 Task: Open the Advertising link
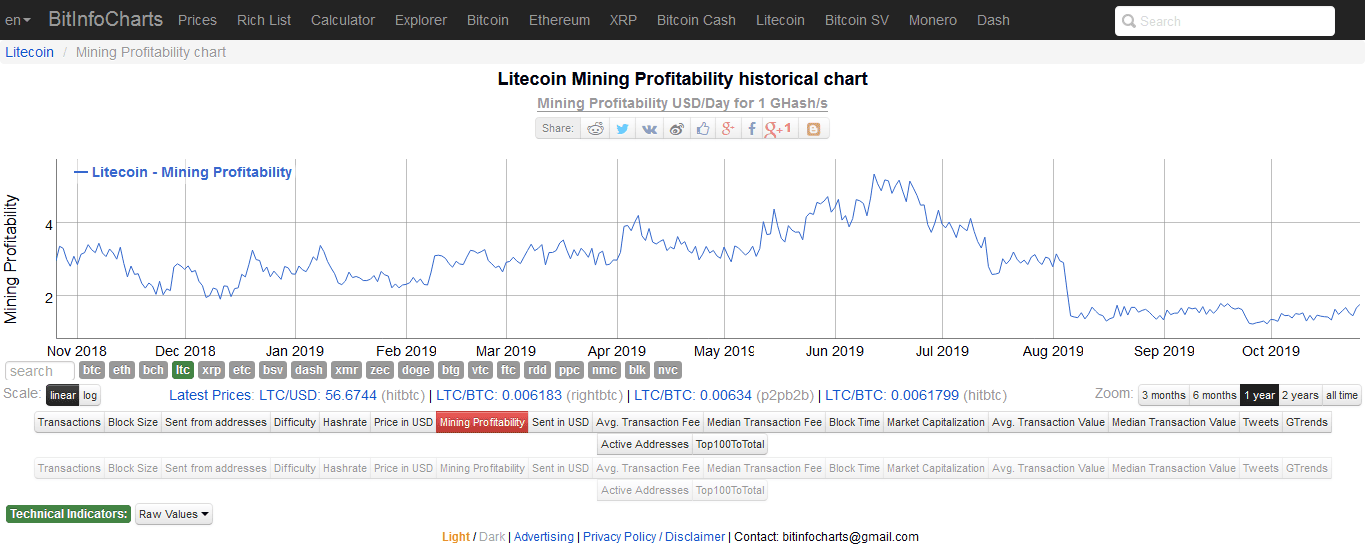coord(544,537)
